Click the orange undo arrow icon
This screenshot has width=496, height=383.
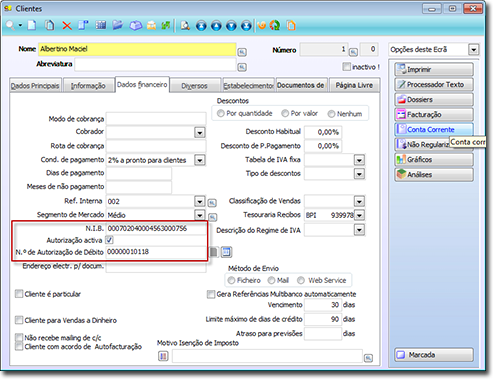point(262,26)
